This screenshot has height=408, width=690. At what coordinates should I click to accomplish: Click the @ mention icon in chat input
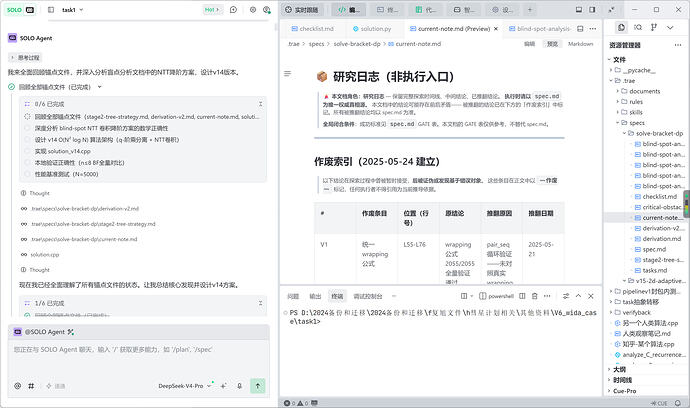(18, 386)
